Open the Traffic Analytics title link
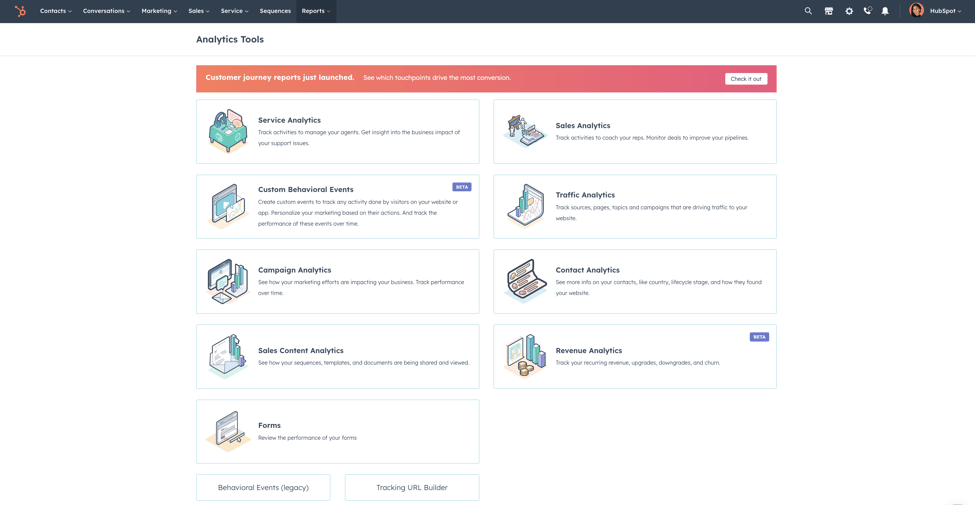The image size is (975, 505). 585,195
